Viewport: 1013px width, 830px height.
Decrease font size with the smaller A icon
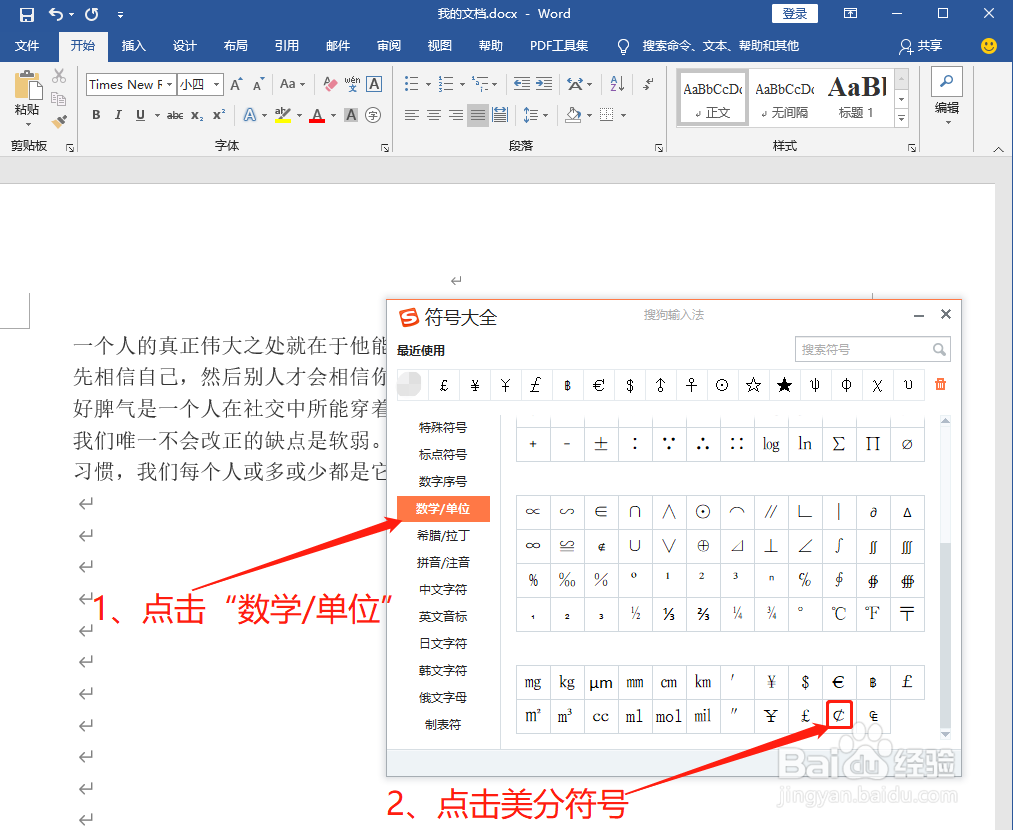[258, 84]
